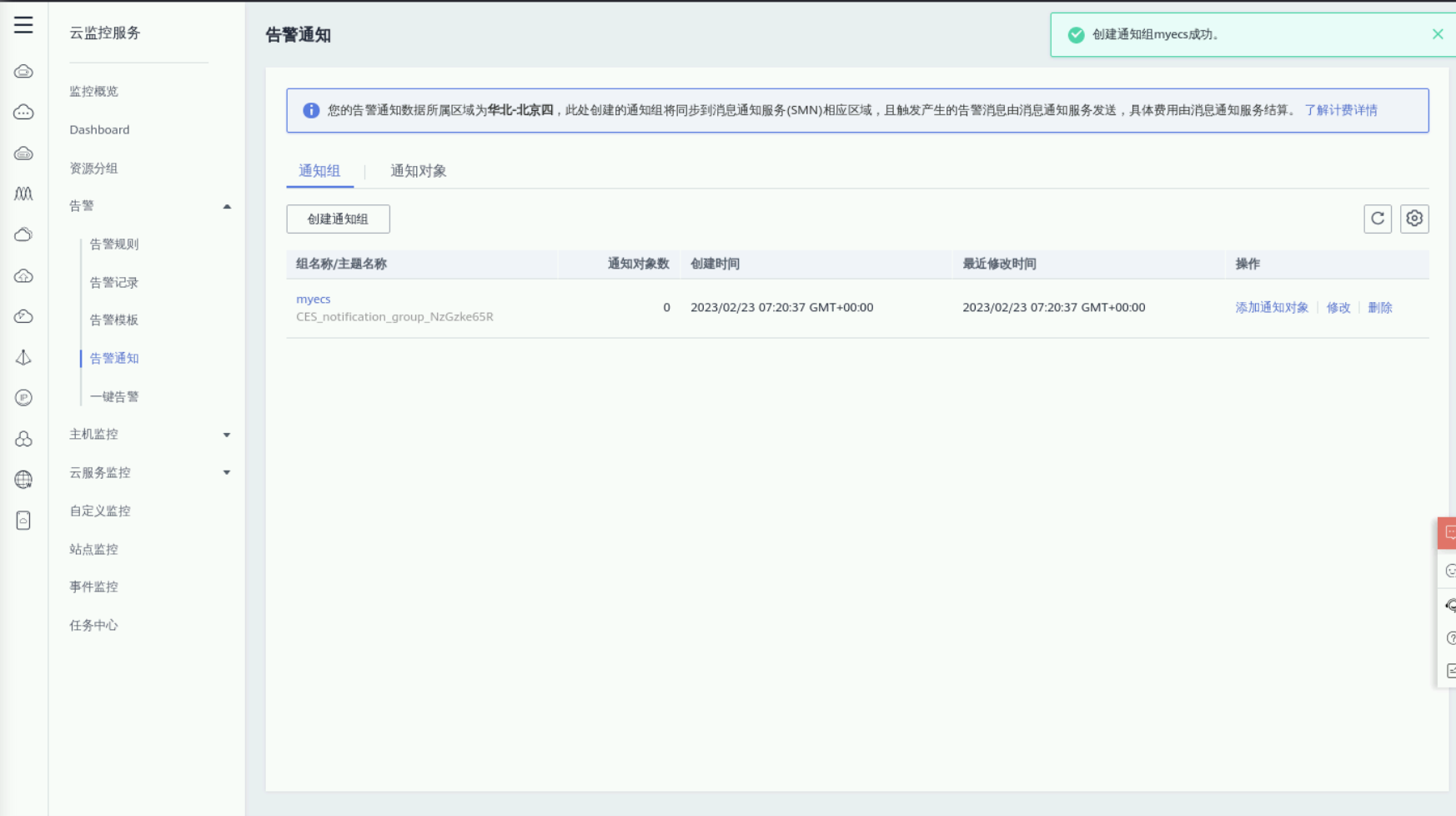Click 添加通知对象 for myecs
Viewport: 1456px width, 816px height.
point(1272,308)
